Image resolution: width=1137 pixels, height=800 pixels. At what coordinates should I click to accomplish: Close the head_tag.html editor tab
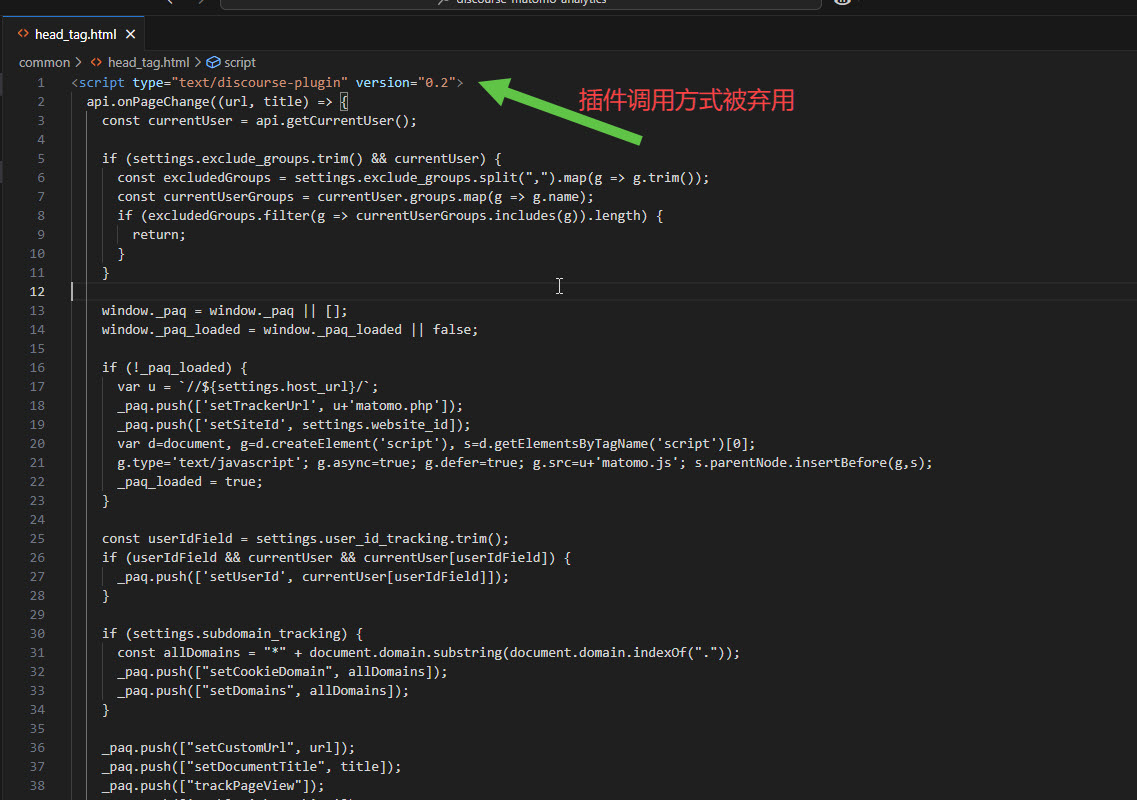pos(131,34)
